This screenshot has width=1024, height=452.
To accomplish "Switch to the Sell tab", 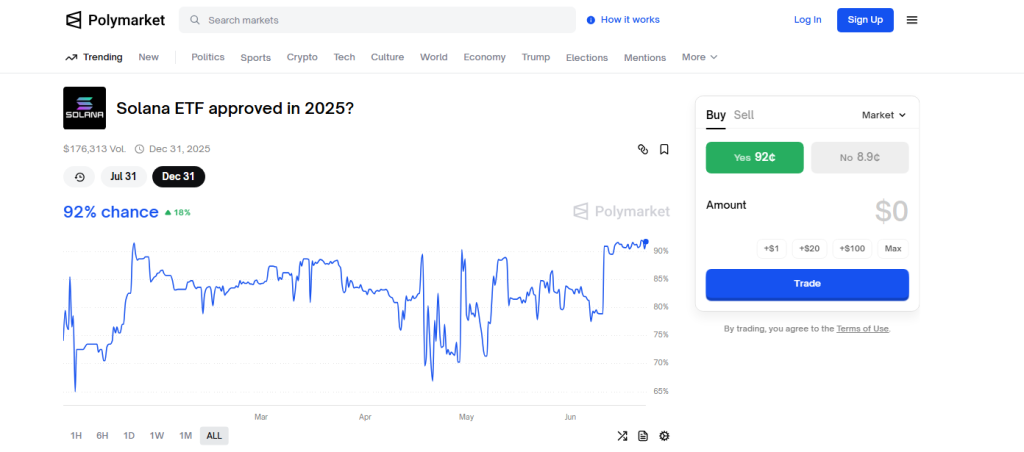I will (744, 115).
